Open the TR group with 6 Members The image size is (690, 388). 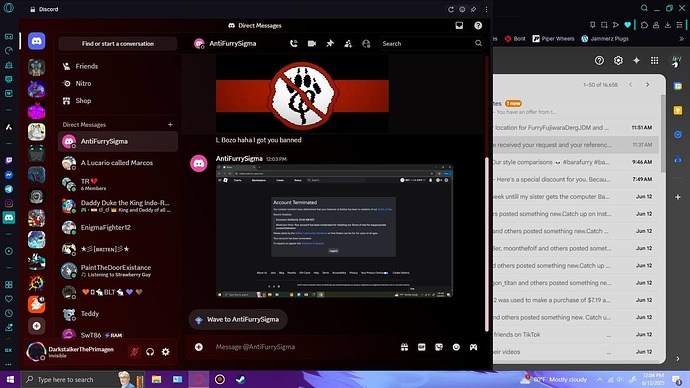[x=118, y=184]
